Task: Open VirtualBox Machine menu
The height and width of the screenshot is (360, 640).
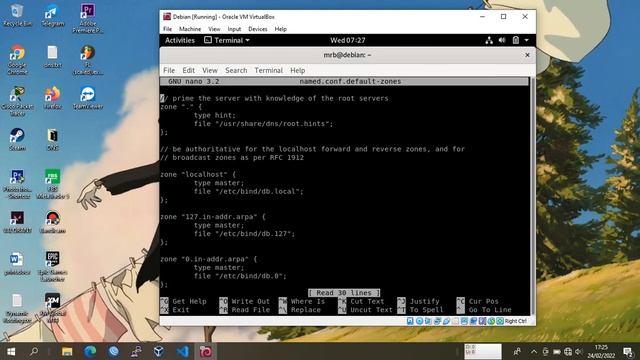Action: 190,29
